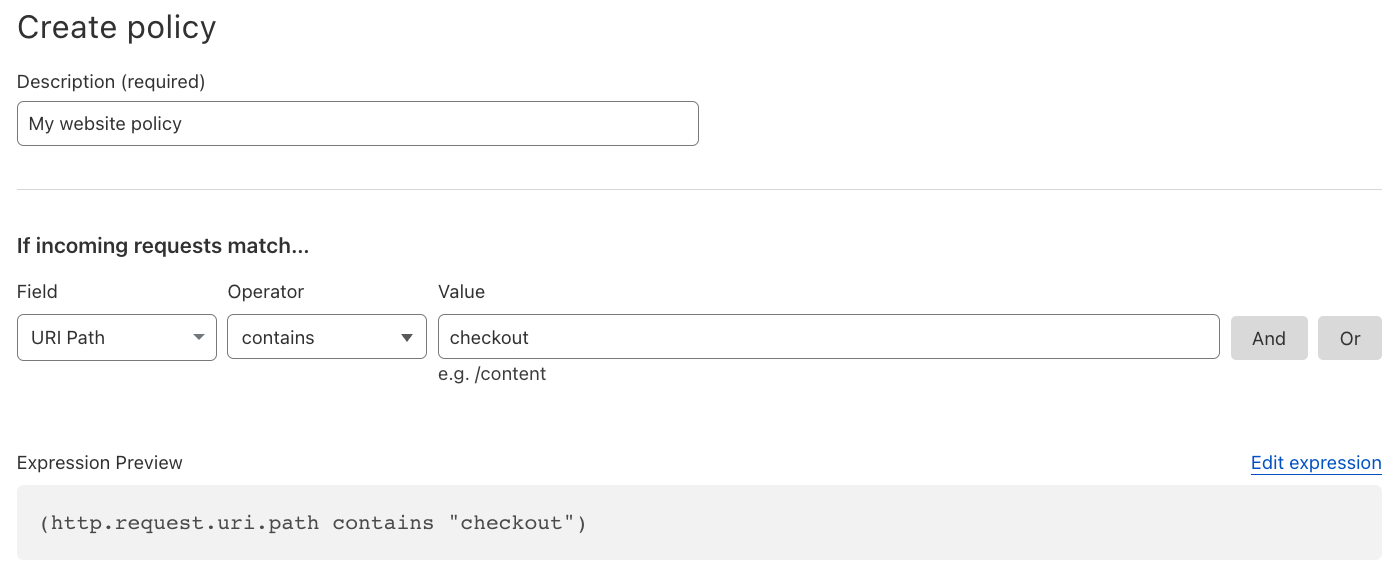Click the "Description (required)" label
The image size is (1398, 588).
pos(111,82)
